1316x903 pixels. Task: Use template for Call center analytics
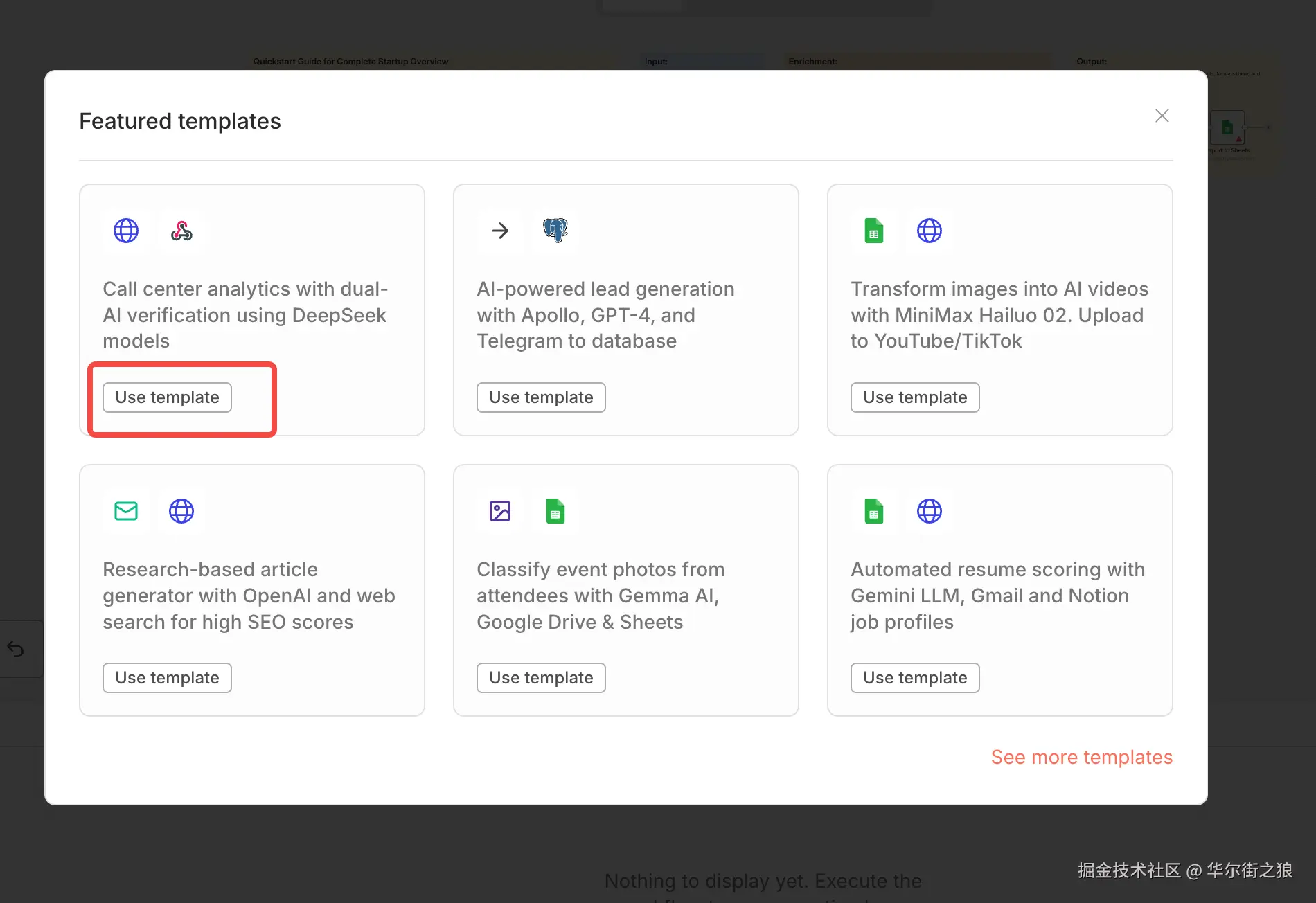[x=167, y=397]
